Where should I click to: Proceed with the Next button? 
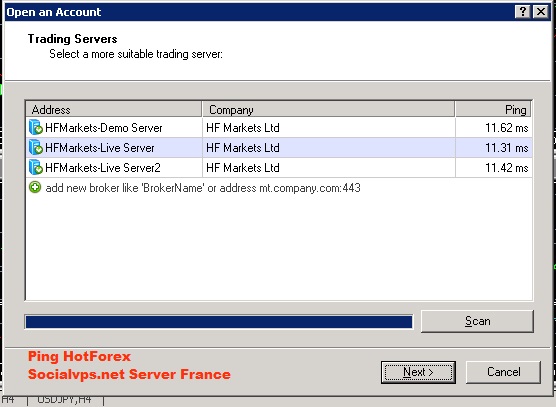[418, 372]
